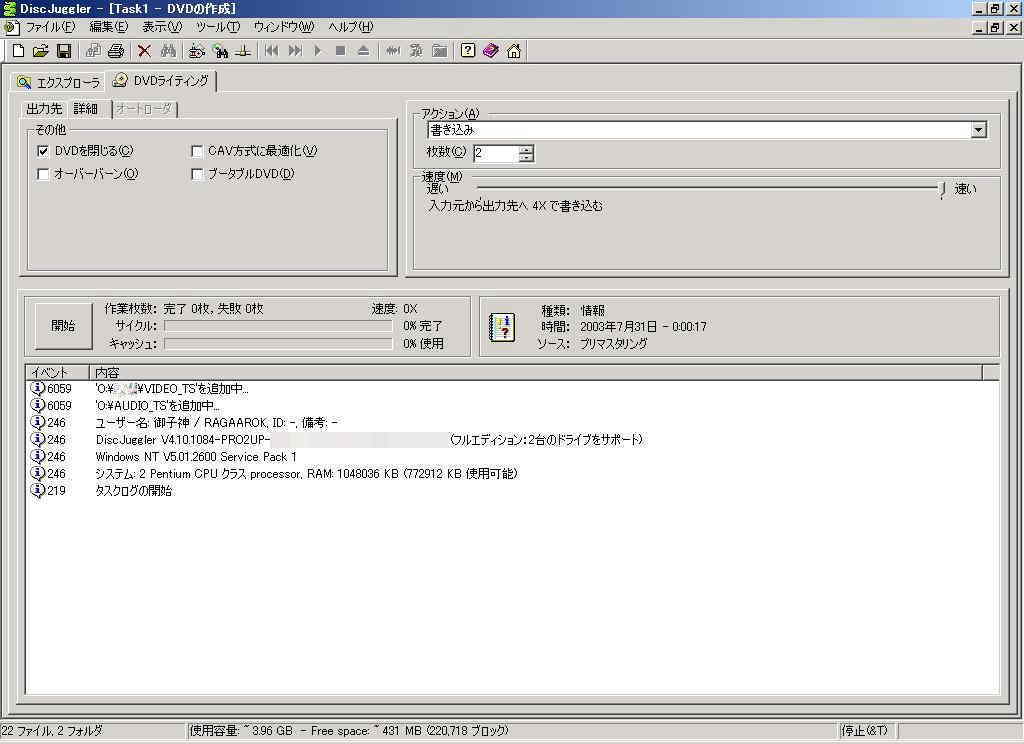The image size is (1024, 744).
Task: Click the greyed folder view icon
Action: click(440, 51)
